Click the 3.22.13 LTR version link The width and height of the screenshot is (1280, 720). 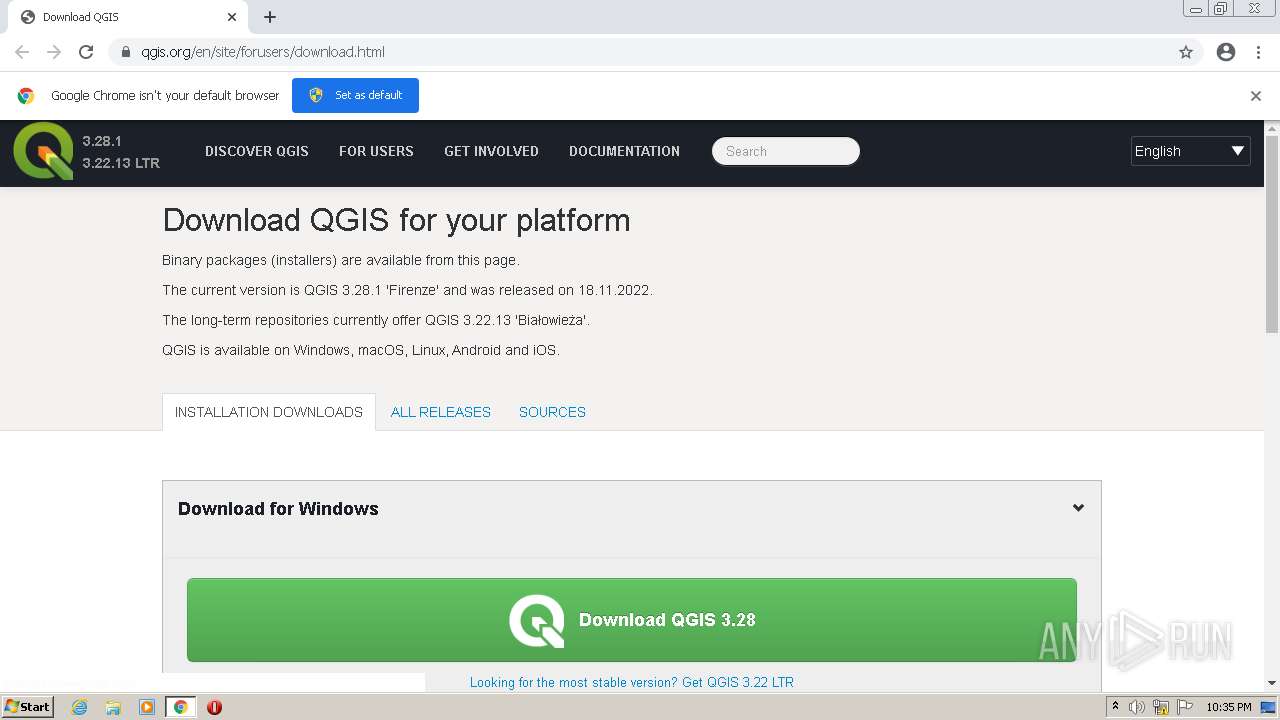coord(121,163)
